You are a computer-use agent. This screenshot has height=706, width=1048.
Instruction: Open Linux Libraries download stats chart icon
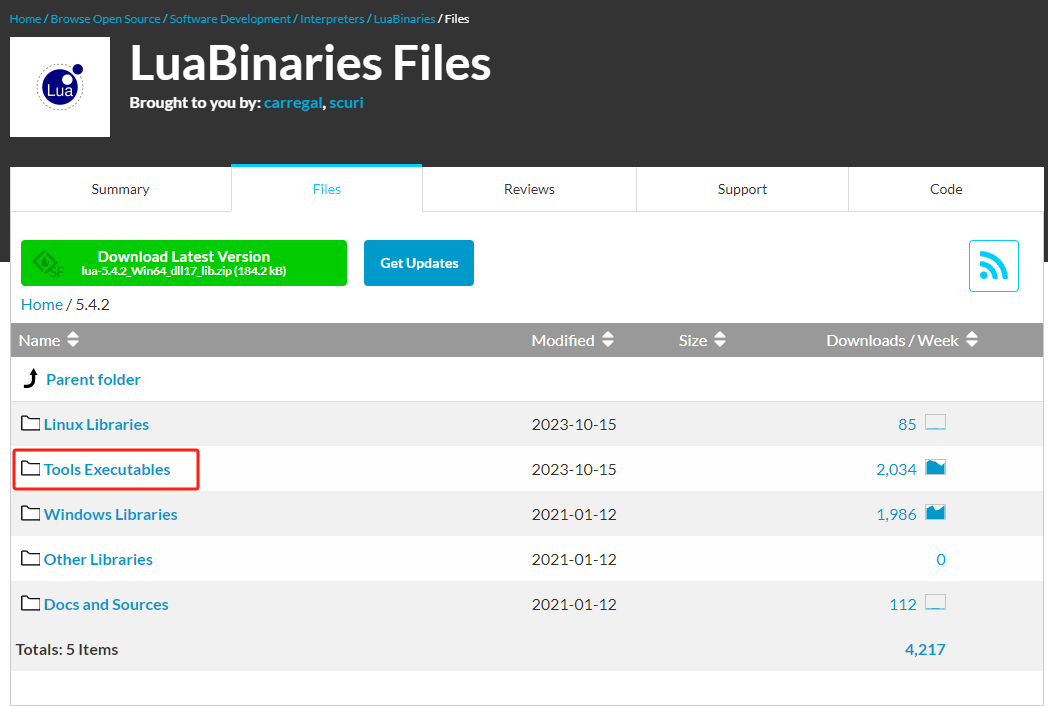935,423
